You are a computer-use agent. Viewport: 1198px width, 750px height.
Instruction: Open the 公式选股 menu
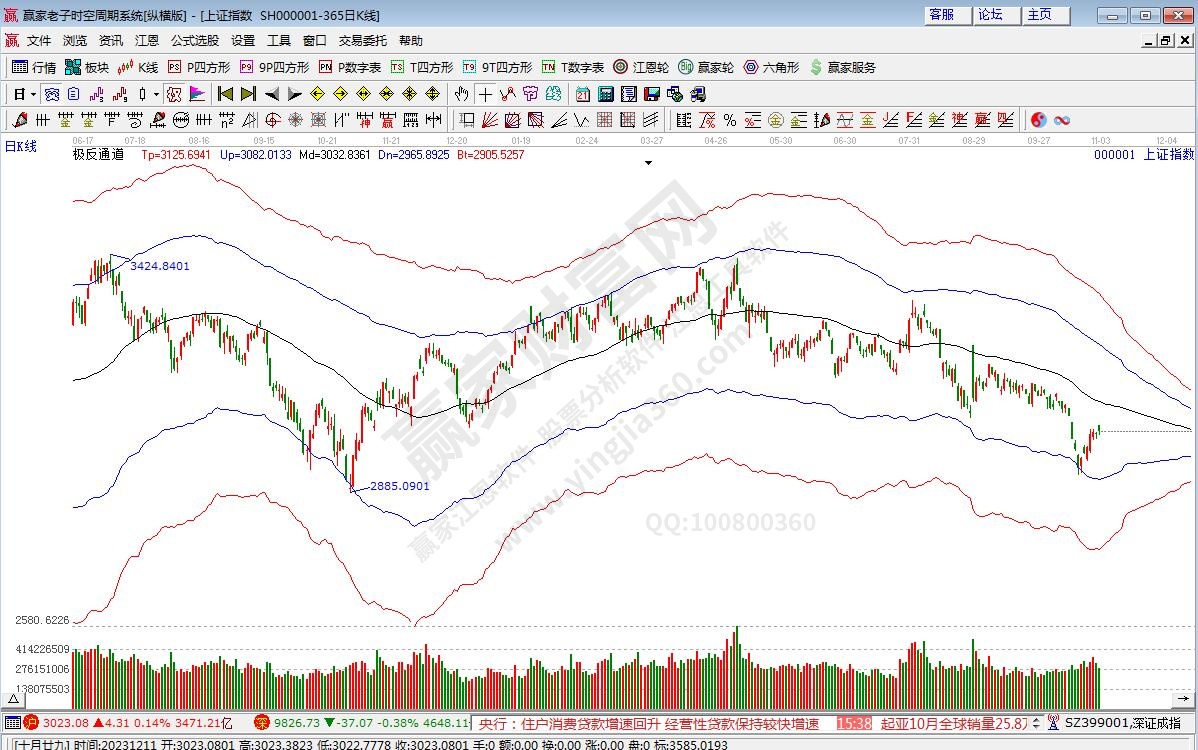(x=194, y=41)
